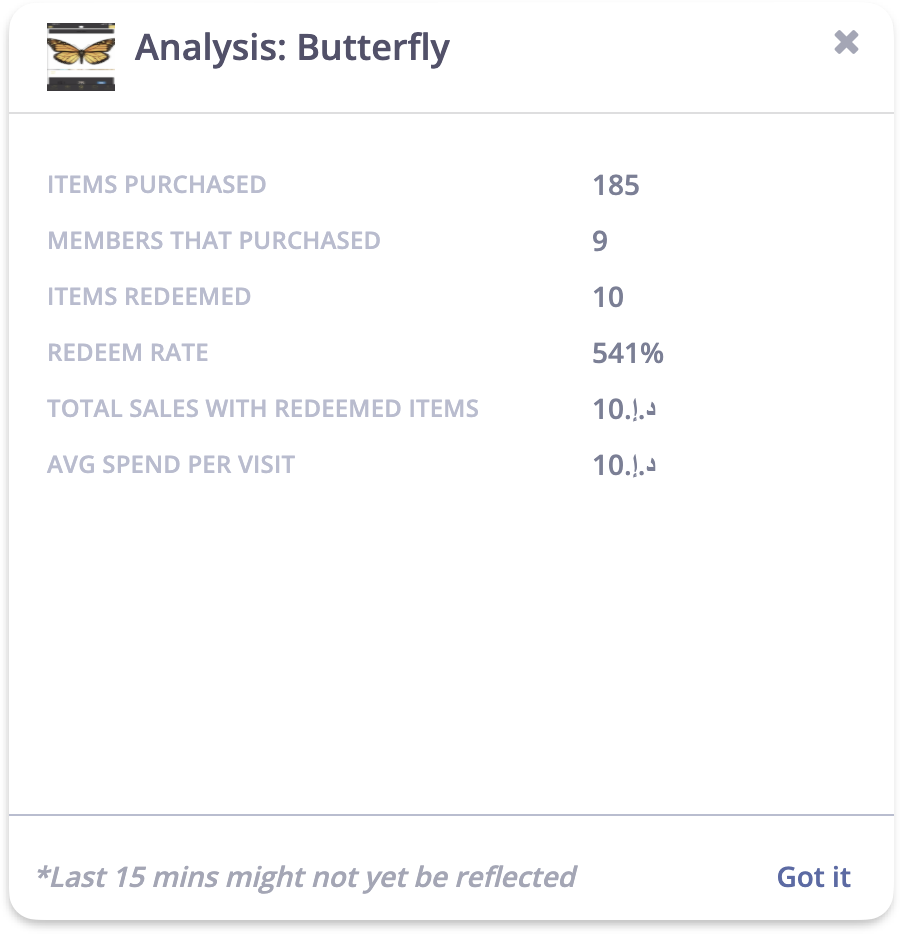The width and height of the screenshot is (902, 934).
Task: Dismiss dialog with Got it
Action: pos(814,877)
